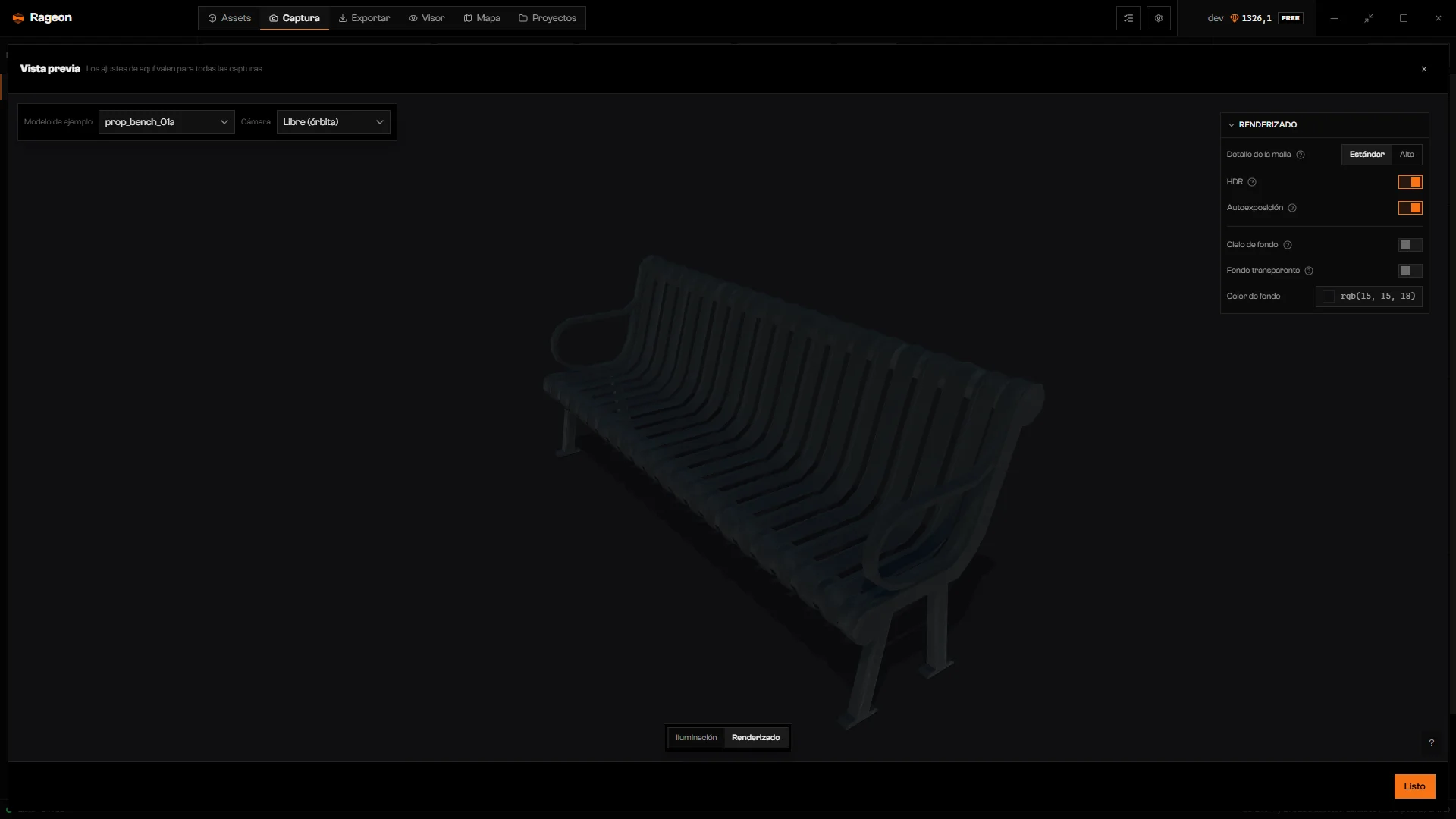Open the Exportar tab
This screenshot has width=1456, height=819.
[x=364, y=18]
